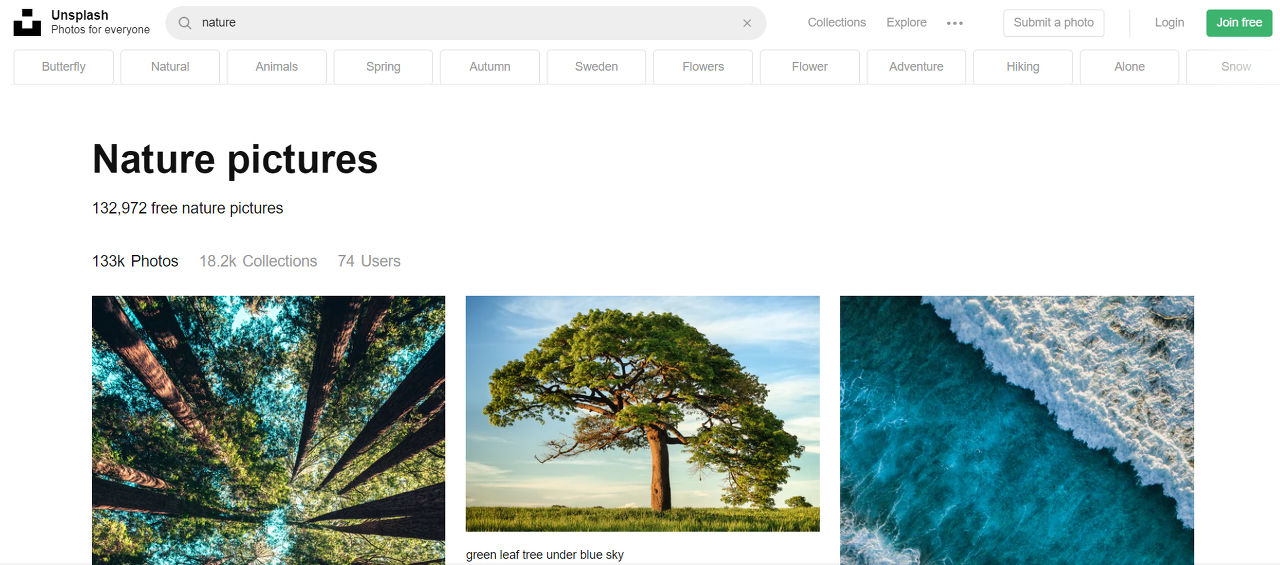1280x565 pixels.
Task: Open the lone green tree photo
Action: (x=643, y=413)
